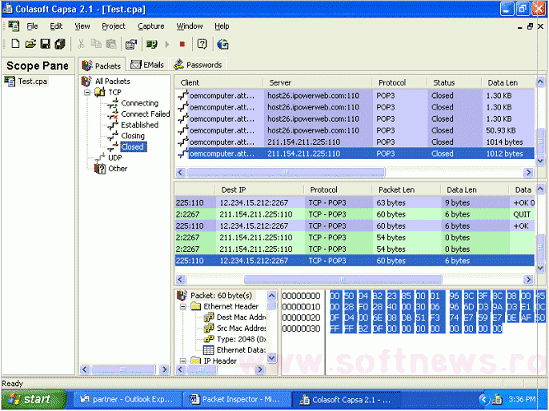This screenshot has width=549, height=411.
Task: Click the Copy toolbar icon
Action: 96,44
